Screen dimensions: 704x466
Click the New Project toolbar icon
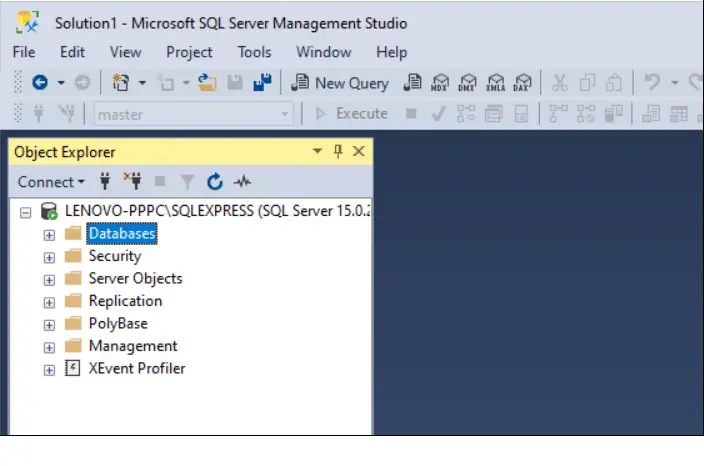[120, 83]
